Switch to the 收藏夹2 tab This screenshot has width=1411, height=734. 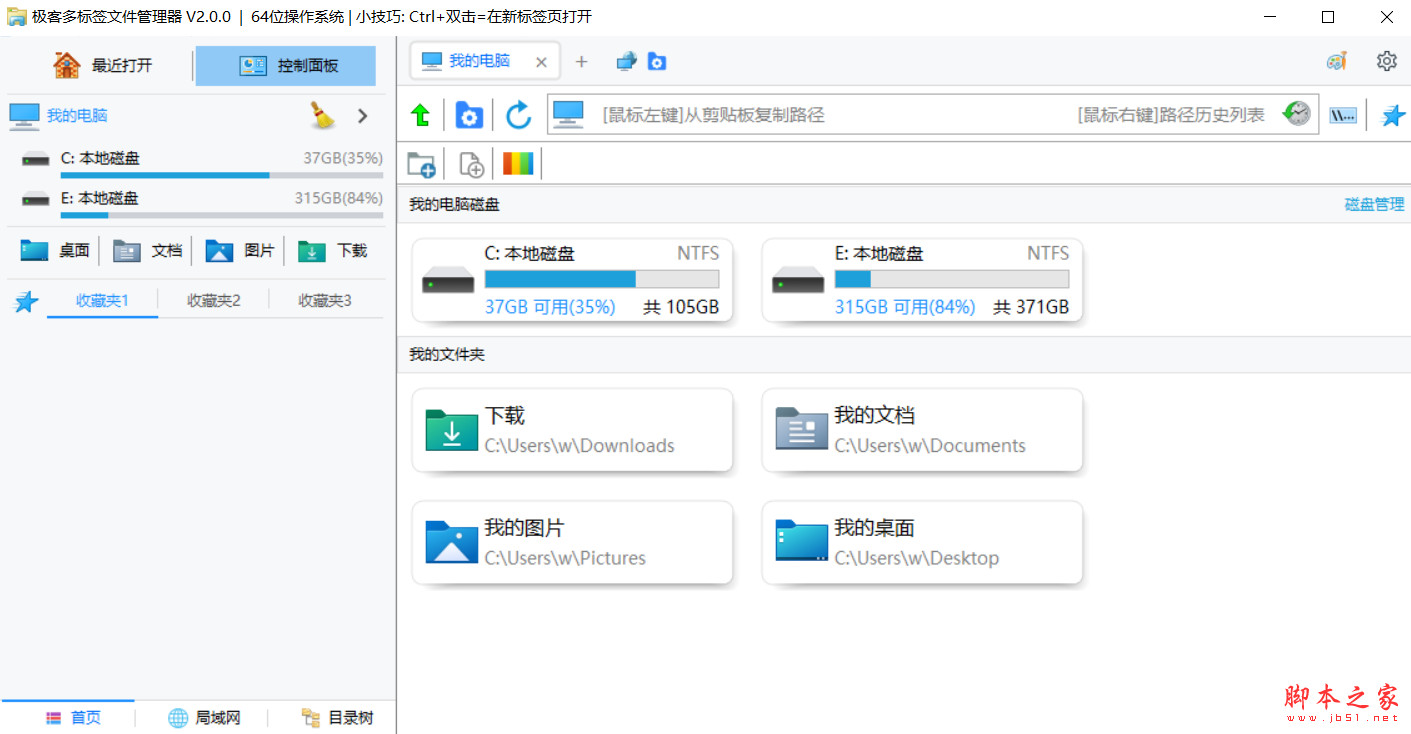(x=213, y=299)
